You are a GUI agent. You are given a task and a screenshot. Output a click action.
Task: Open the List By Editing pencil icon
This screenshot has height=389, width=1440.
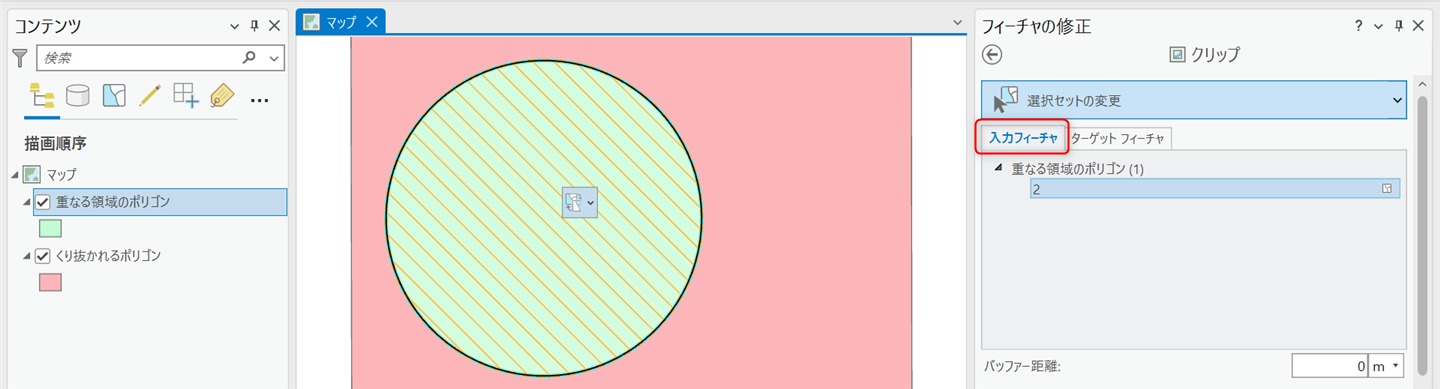[x=150, y=95]
